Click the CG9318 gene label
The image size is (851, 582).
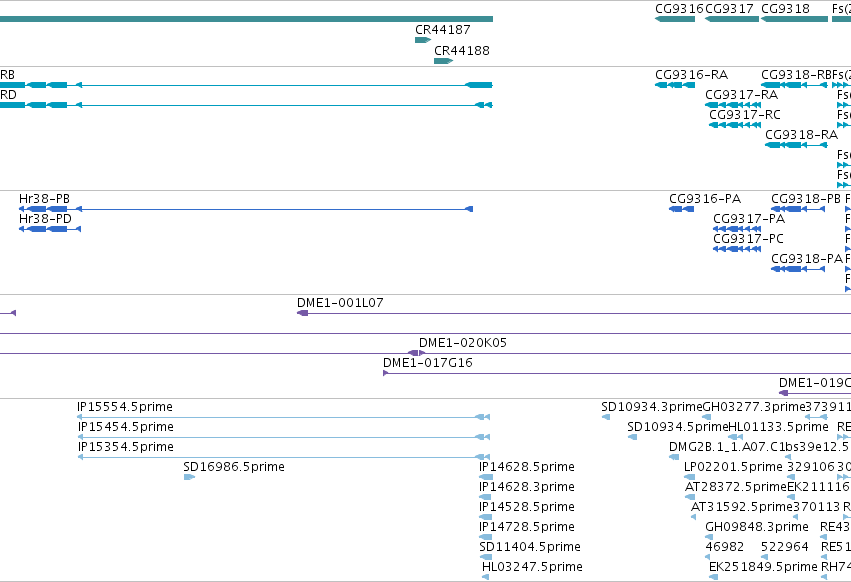(x=785, y=9)
